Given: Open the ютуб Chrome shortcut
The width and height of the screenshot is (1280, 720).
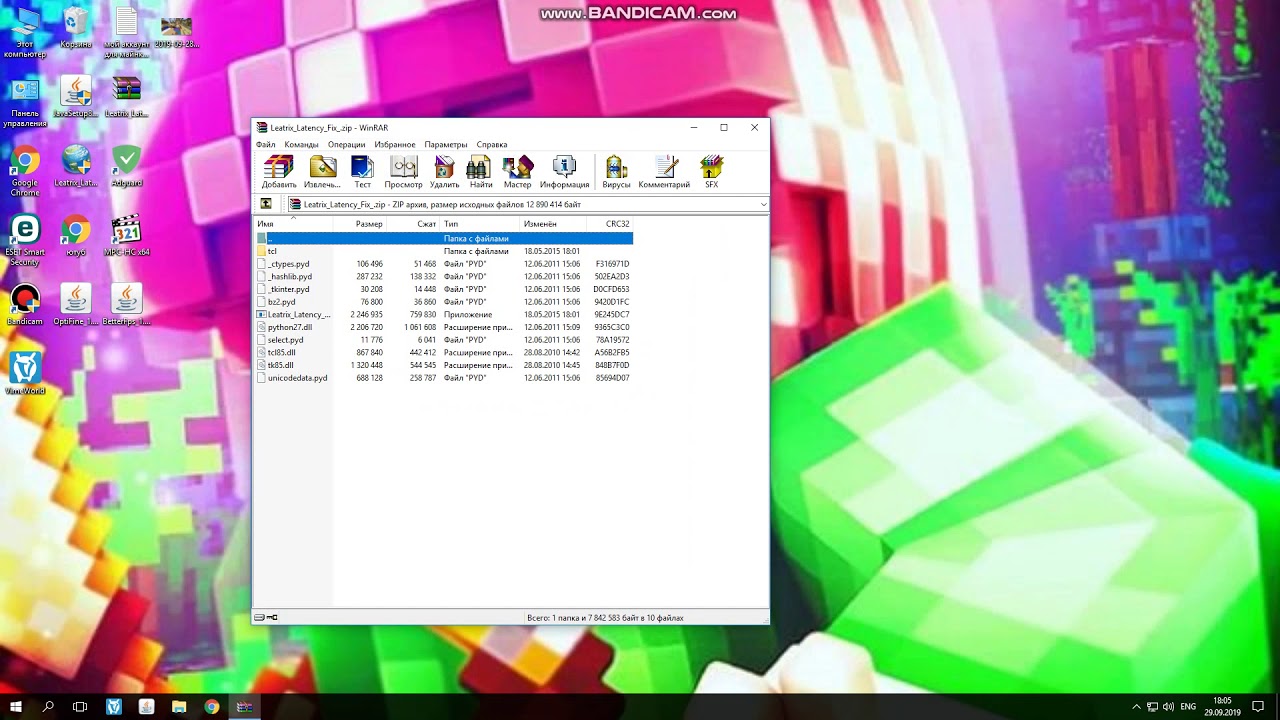Looking at the screenshot, I should 76,236.
